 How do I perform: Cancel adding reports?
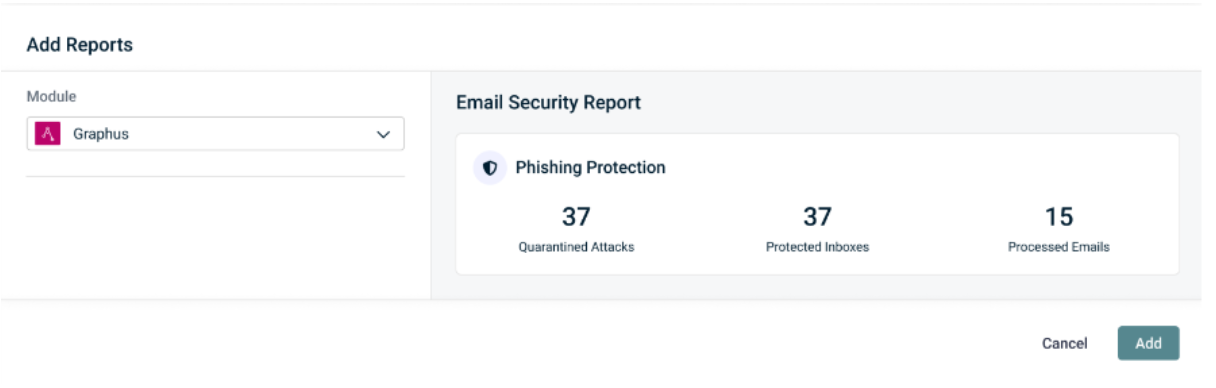pos(1064,343)
